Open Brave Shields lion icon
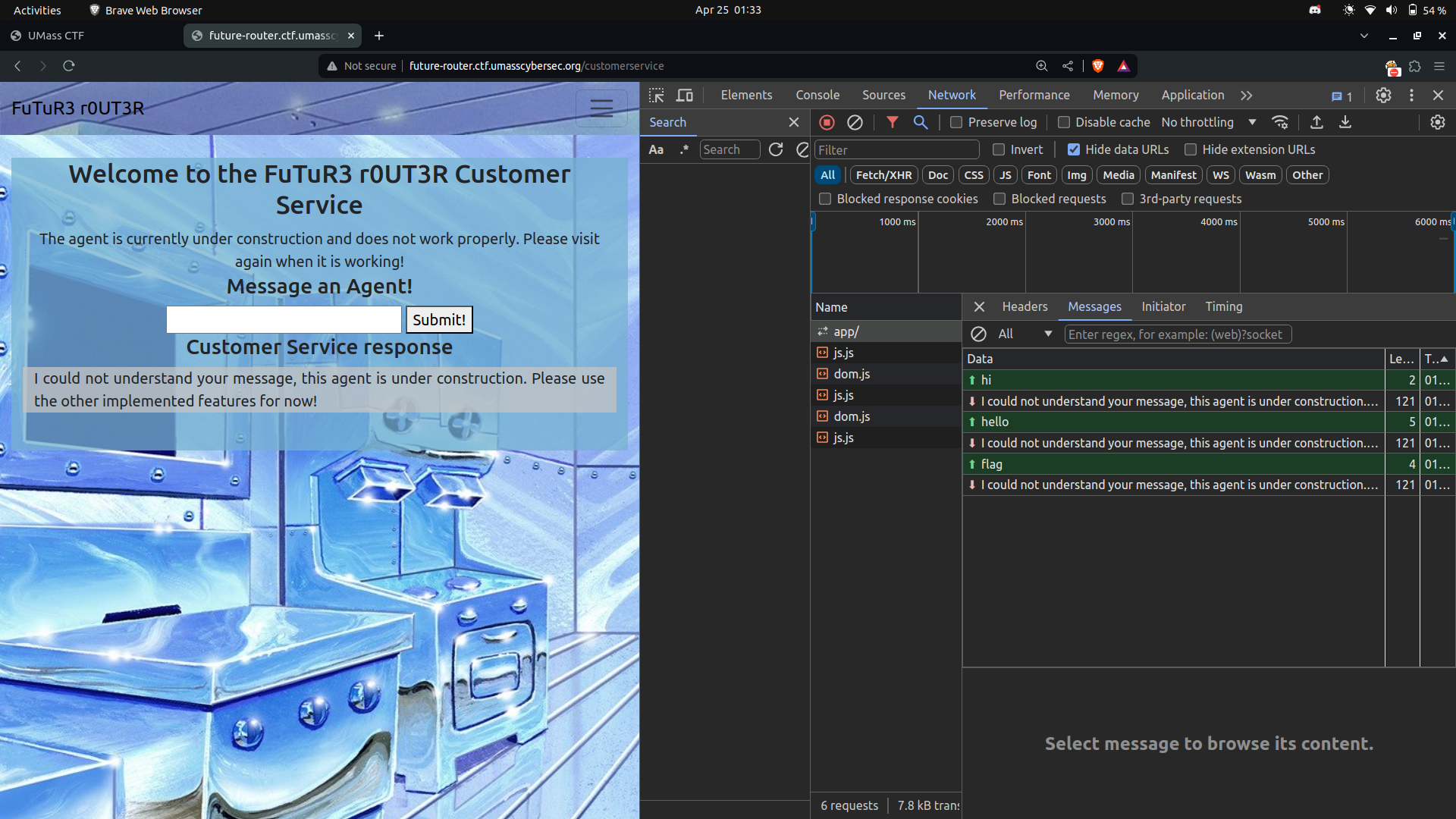Image resolution: width=1456 pixels, height=819 pixels. 1097,66
